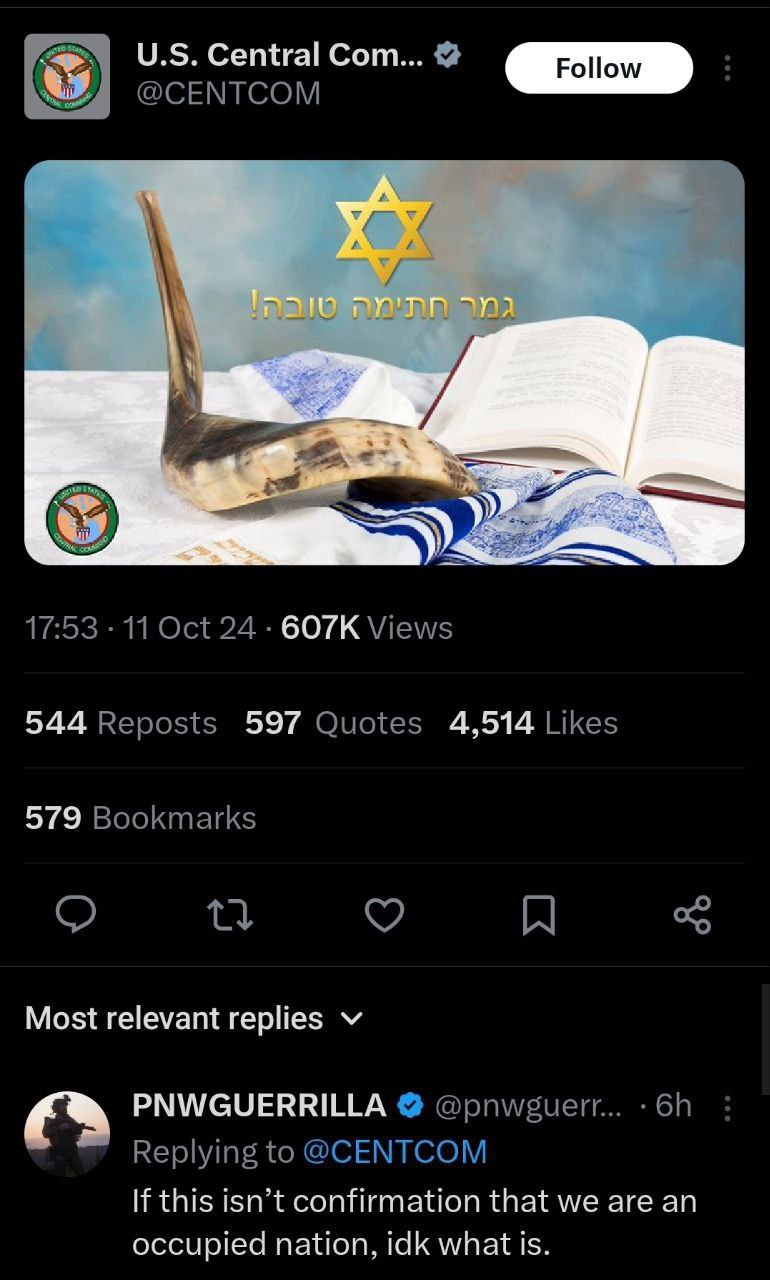Tap the reply speech bubble icon
Viewport: 770px width, 1280px height.
coord(74,914)
